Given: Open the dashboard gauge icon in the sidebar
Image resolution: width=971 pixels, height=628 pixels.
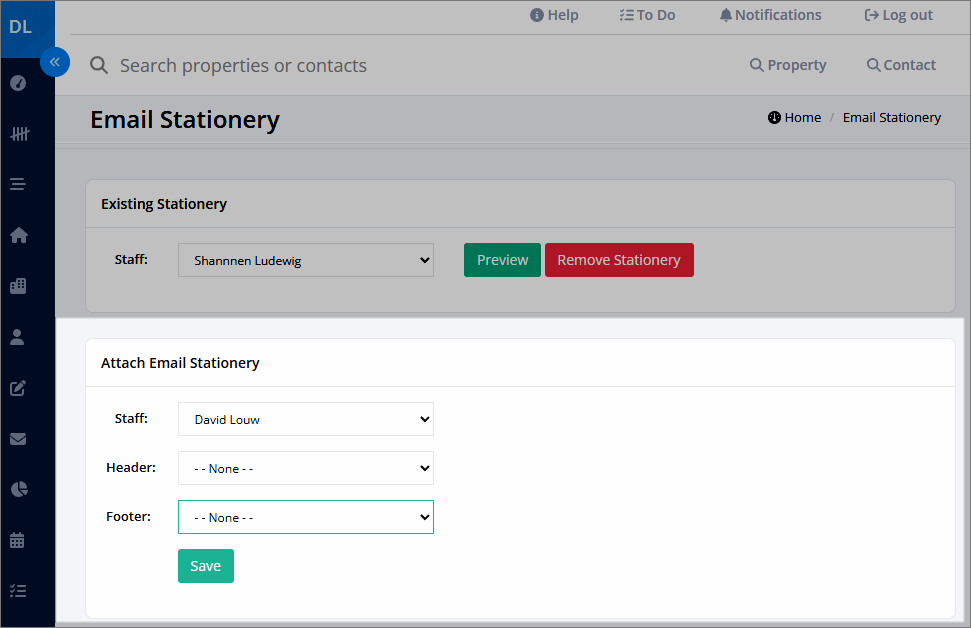Looking at the screenshot, I should point(18,83).
